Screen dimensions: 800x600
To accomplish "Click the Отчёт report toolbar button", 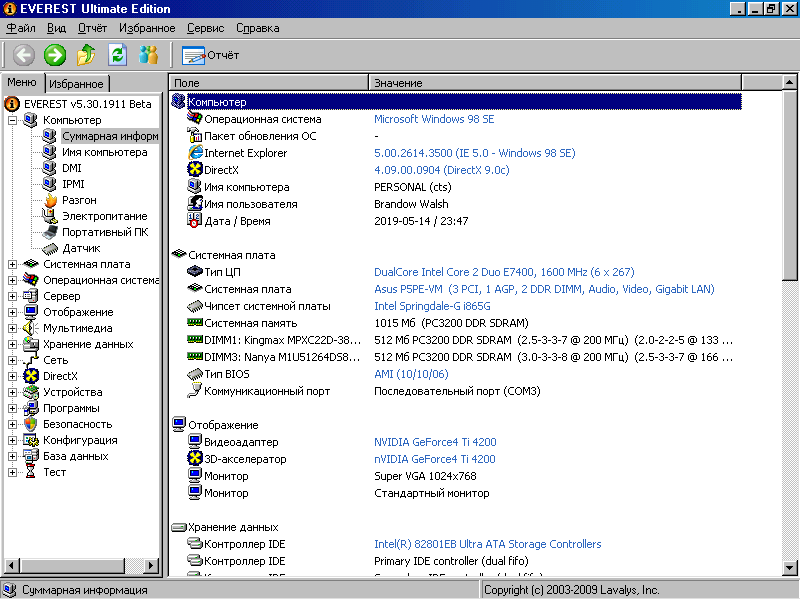I will tap(211, 55).
